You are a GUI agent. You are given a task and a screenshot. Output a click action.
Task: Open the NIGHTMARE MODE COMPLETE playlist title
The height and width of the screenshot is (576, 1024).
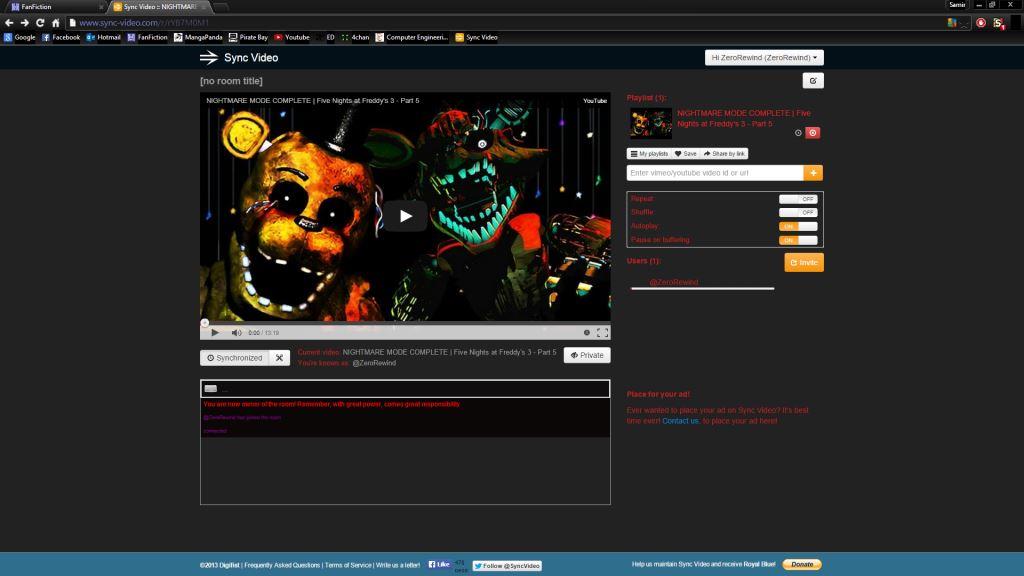pos(744,118)
